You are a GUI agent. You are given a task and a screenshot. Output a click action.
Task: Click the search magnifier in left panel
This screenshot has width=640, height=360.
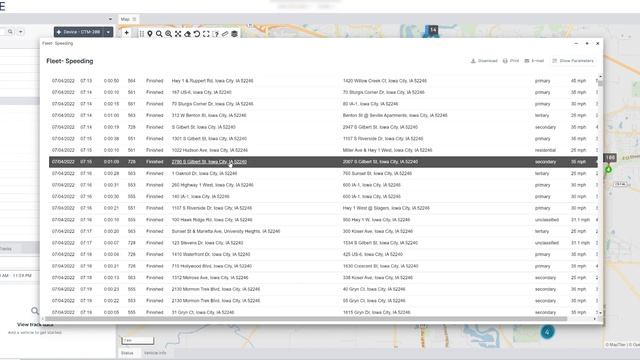10,31
